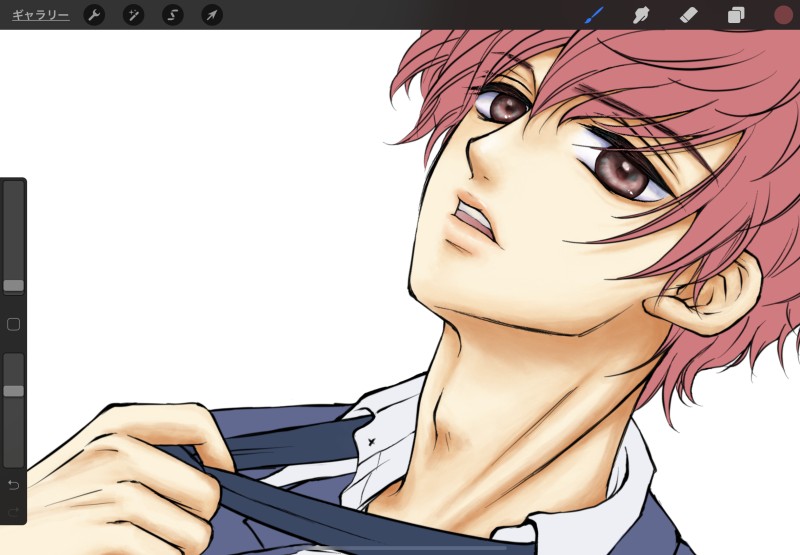This screenshot has height=555, width=800.
Task: Open the ギャラリー gallery link
Action: pos(40,15)
